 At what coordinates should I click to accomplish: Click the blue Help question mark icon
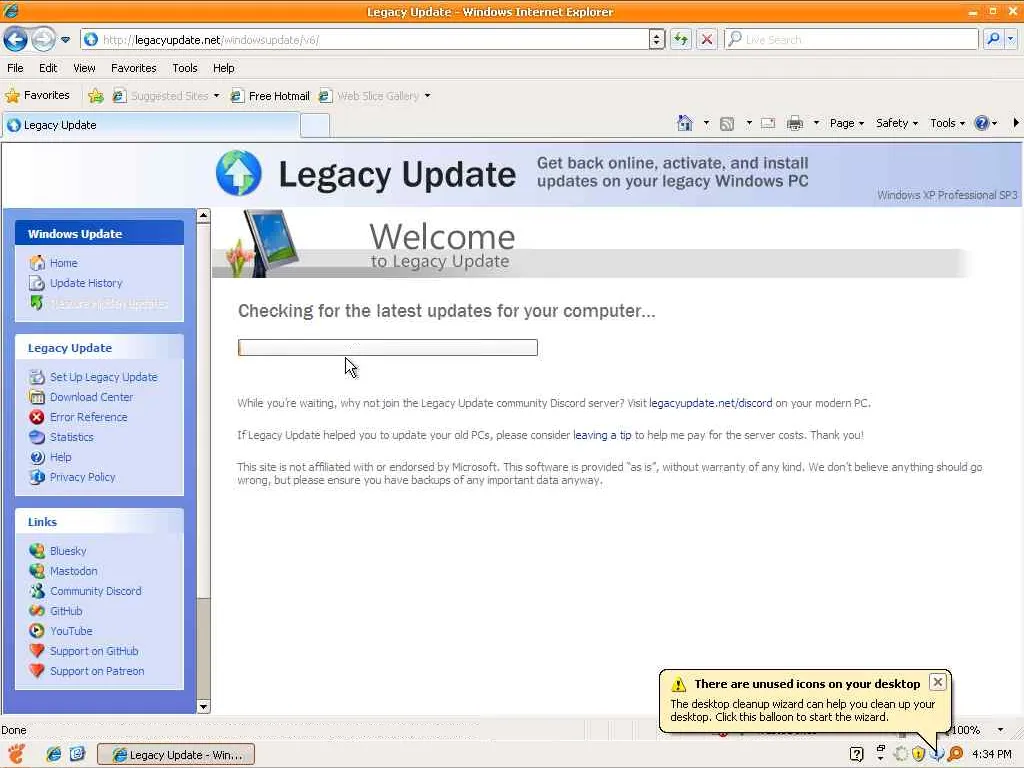[x=981, y=123]
